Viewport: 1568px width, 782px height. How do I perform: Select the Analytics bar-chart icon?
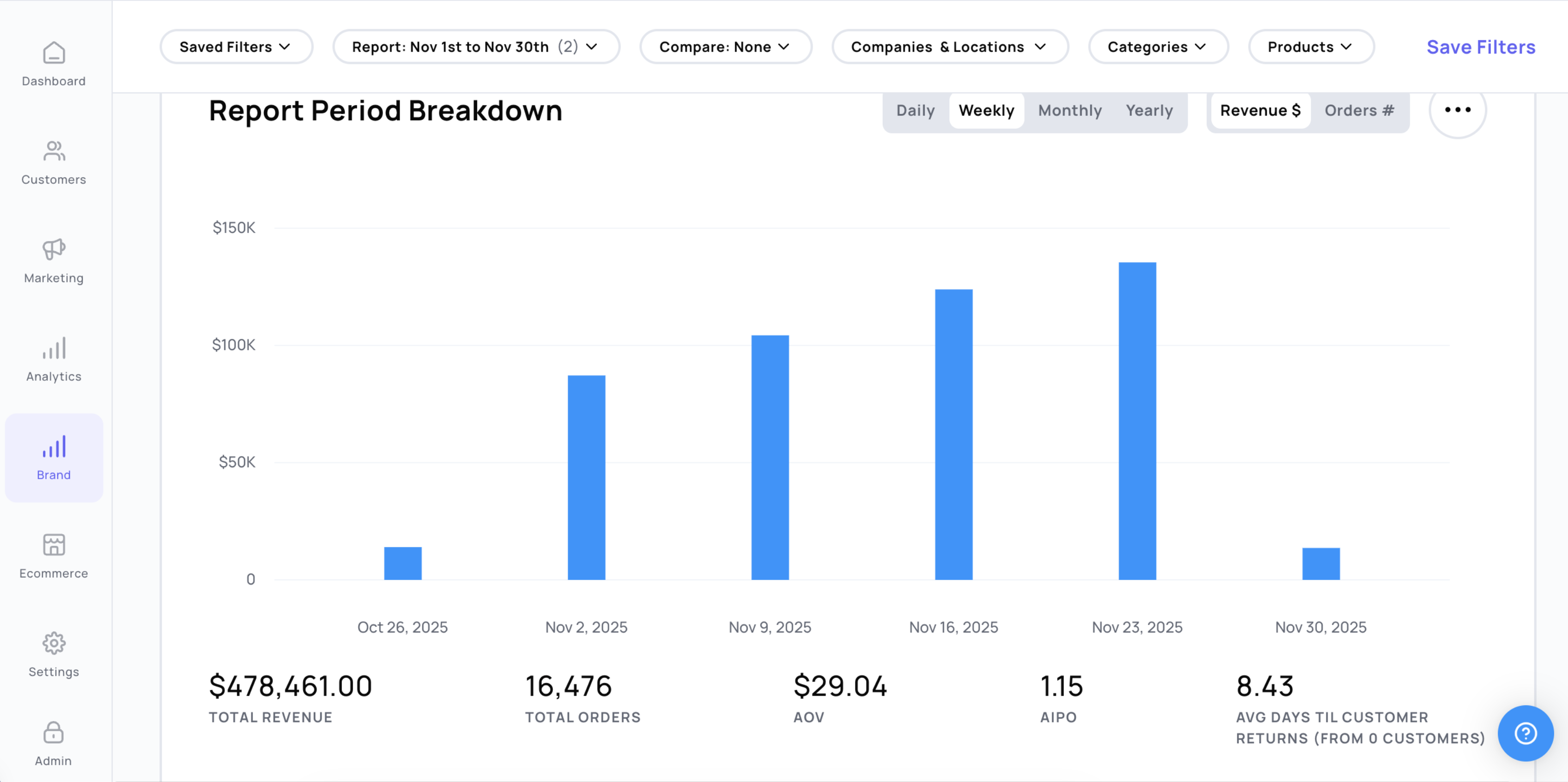tap(54, 348)
